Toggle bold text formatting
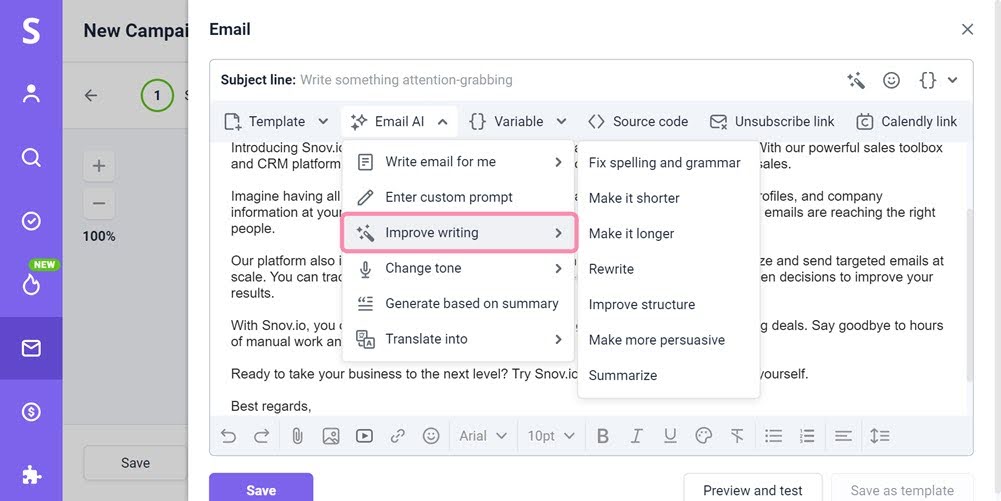The image size is (1001, 501). [602, 436]
